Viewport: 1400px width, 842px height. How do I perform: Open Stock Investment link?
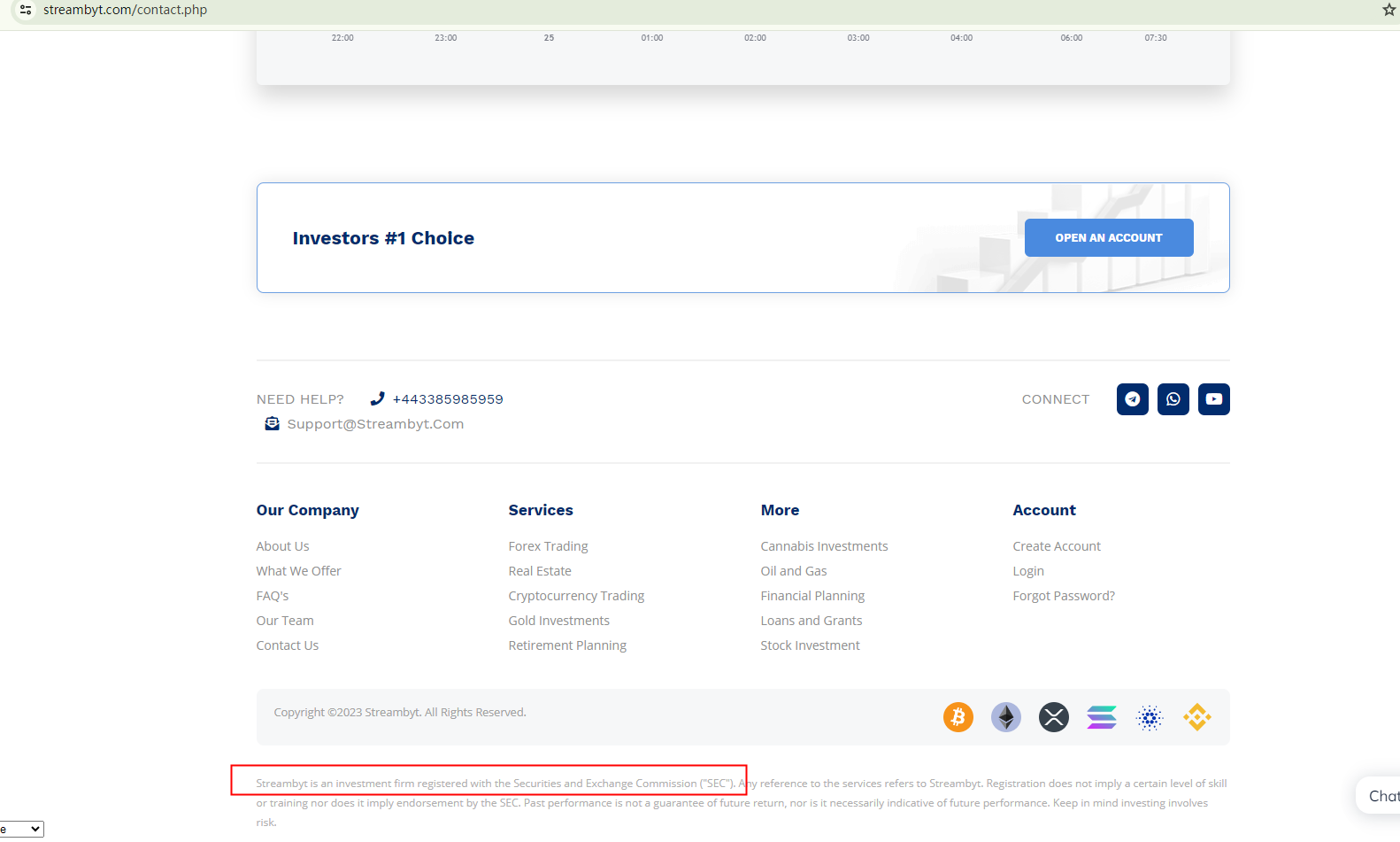click(x=811, y=645)
